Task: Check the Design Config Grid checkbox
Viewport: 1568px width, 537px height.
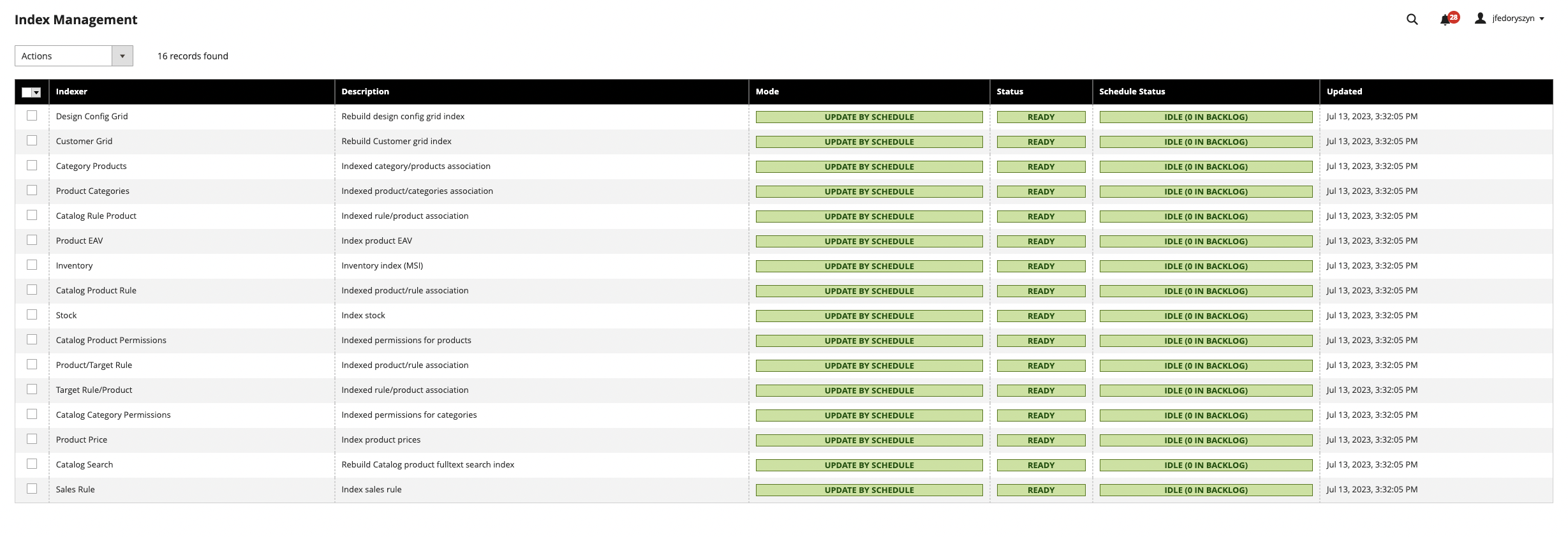Action: [32, 116]
